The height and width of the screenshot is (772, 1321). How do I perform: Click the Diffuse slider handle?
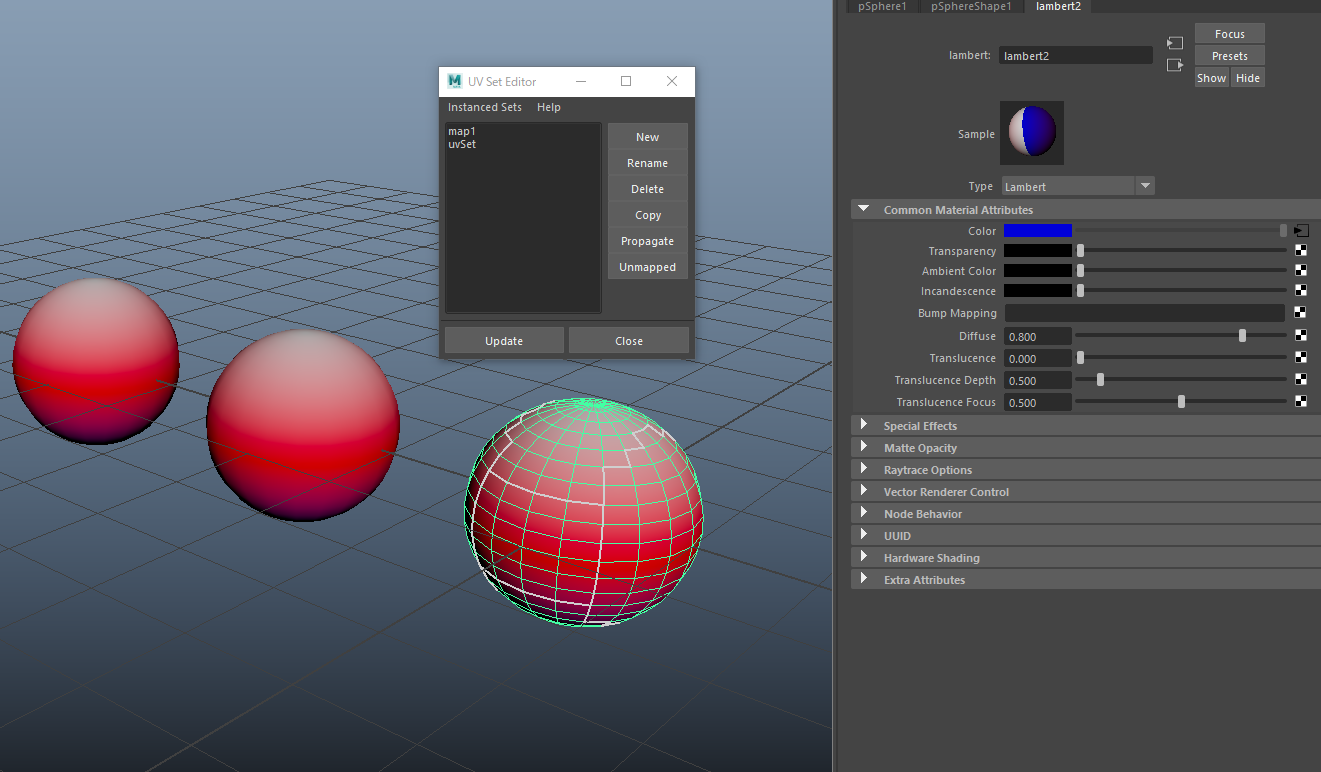[x=1242, y=336]
